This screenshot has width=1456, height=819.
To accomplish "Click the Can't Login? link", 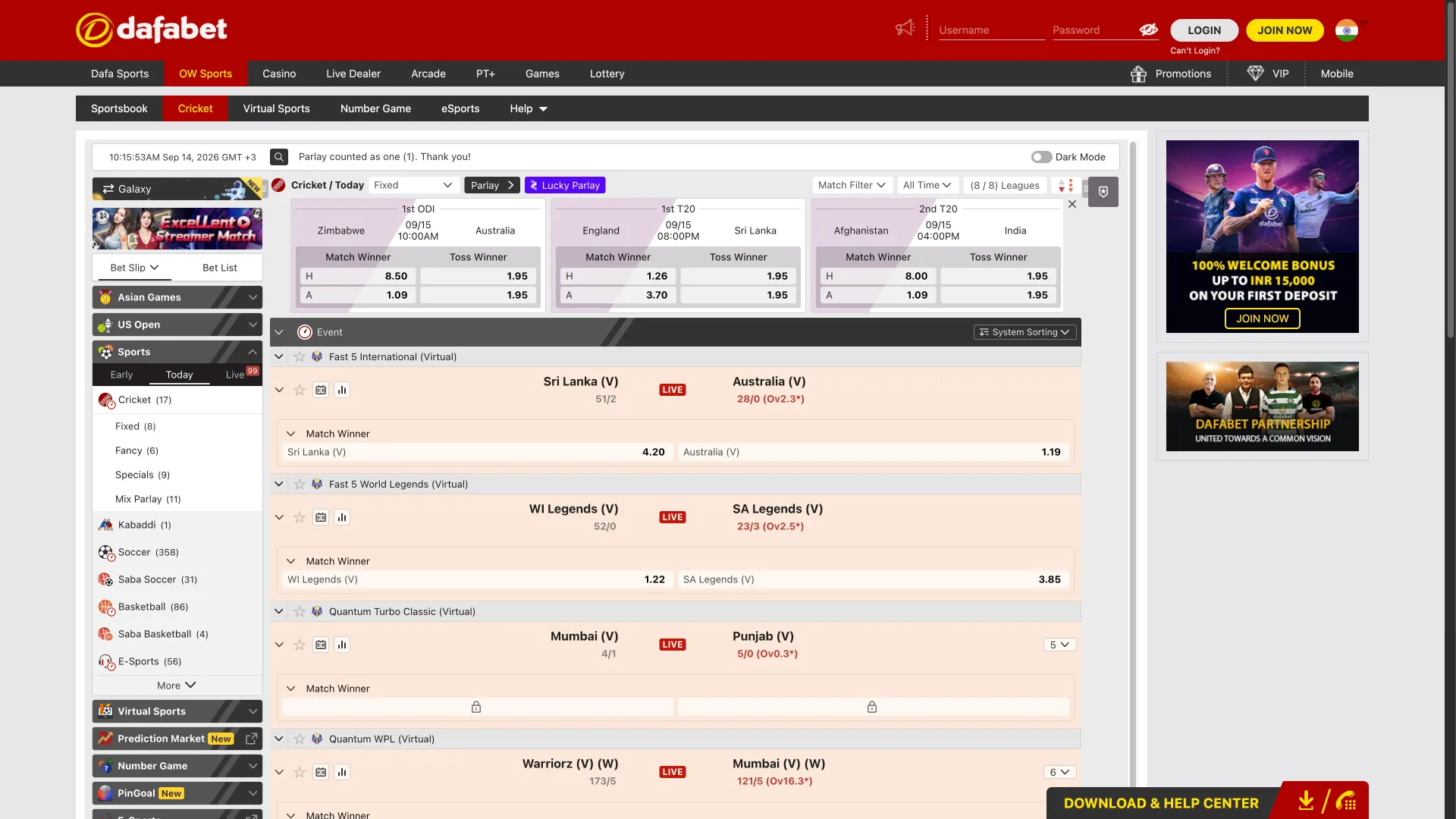I will tap(1194, 51).
